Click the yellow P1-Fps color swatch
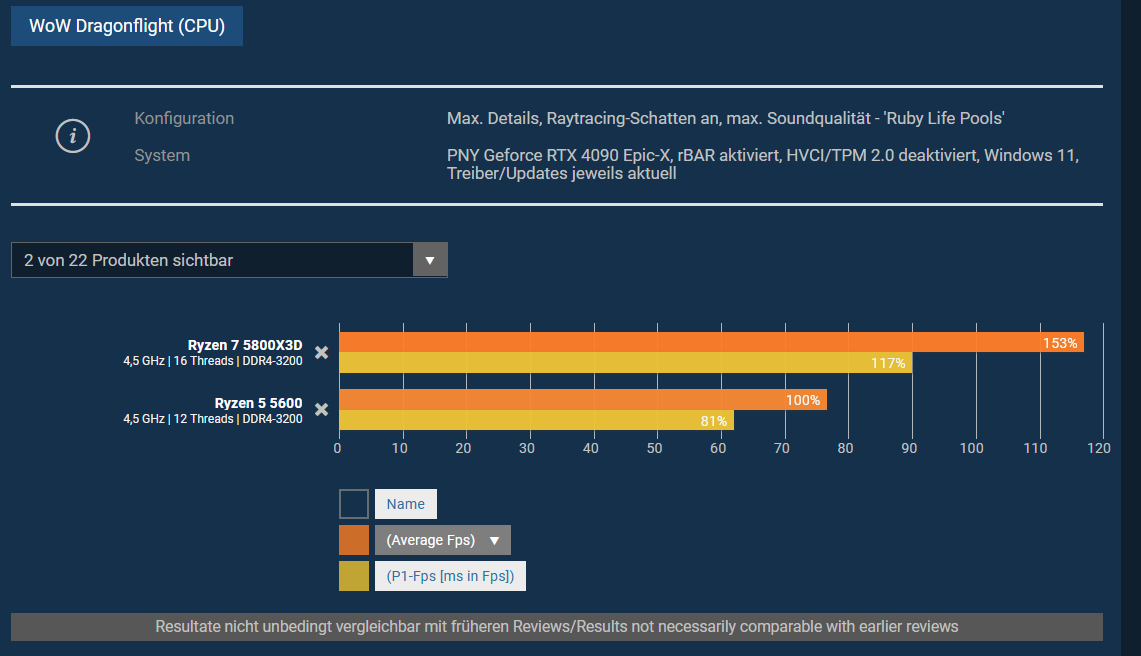 tap(354, 576)
